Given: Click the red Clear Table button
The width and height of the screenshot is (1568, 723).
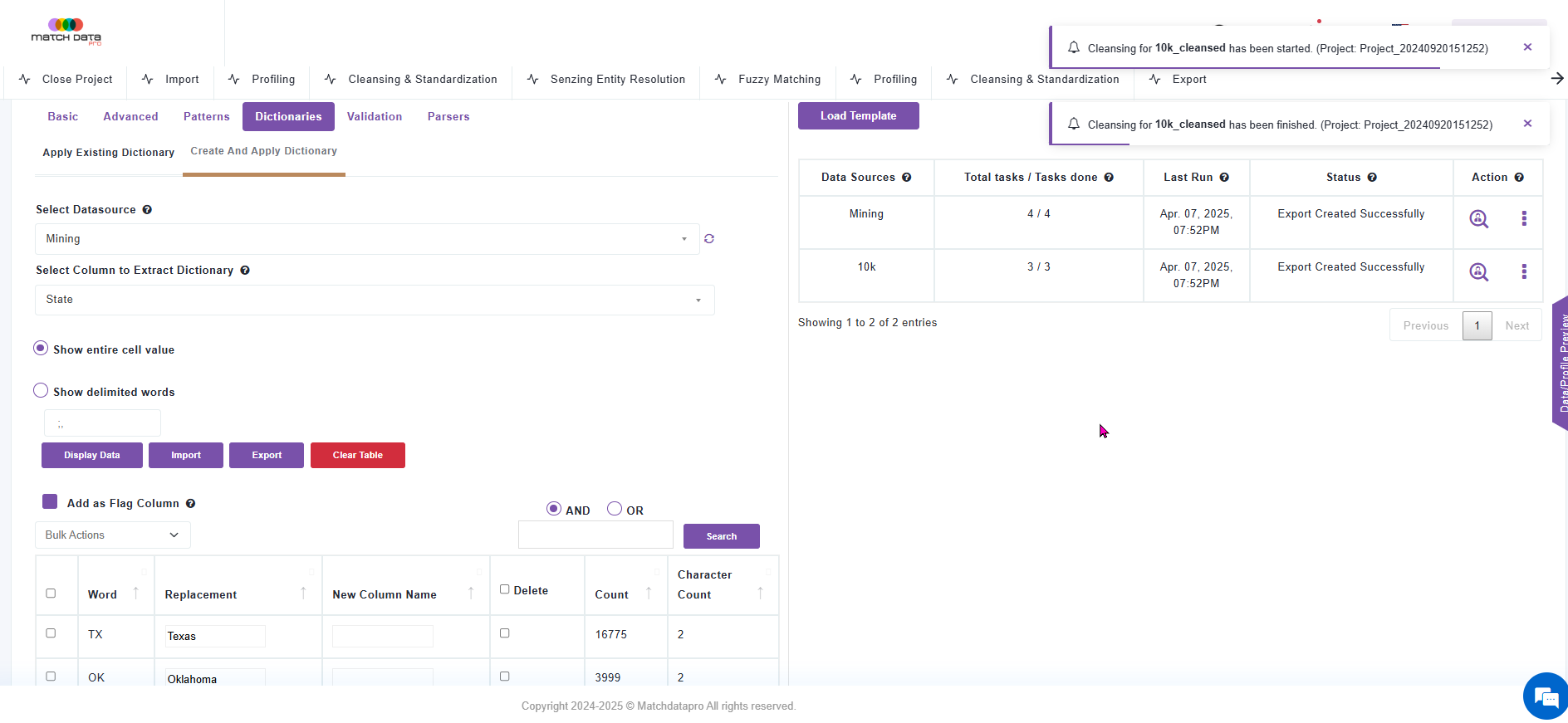Looking at the screenshot, I should tap(357, 456).
